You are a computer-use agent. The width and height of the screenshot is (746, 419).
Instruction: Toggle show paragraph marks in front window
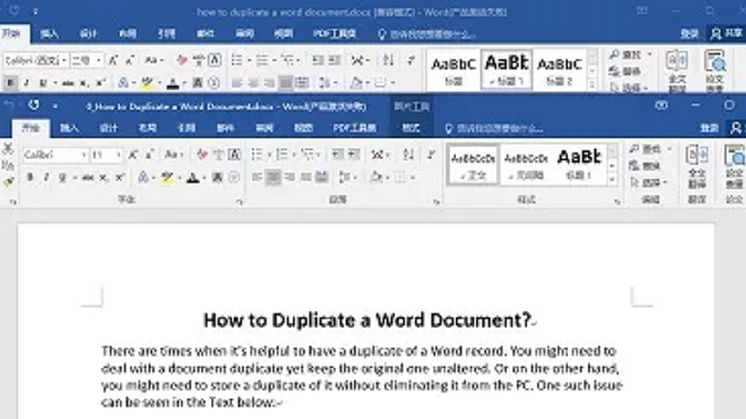431,155
